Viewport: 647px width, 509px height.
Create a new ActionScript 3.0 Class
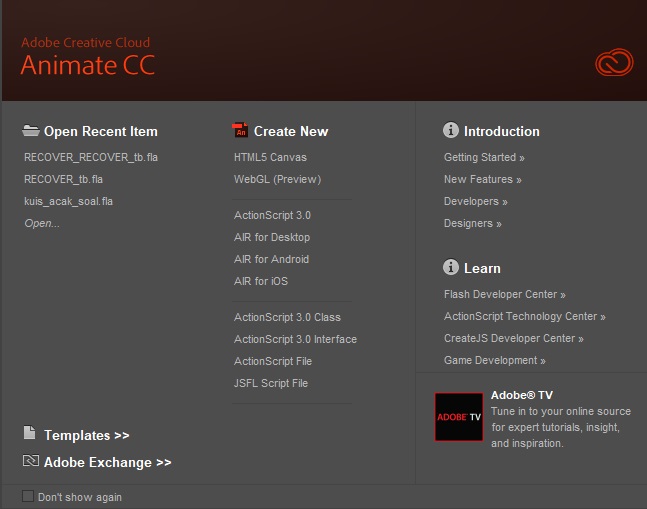pyautogui.click(x=287, y=317)
